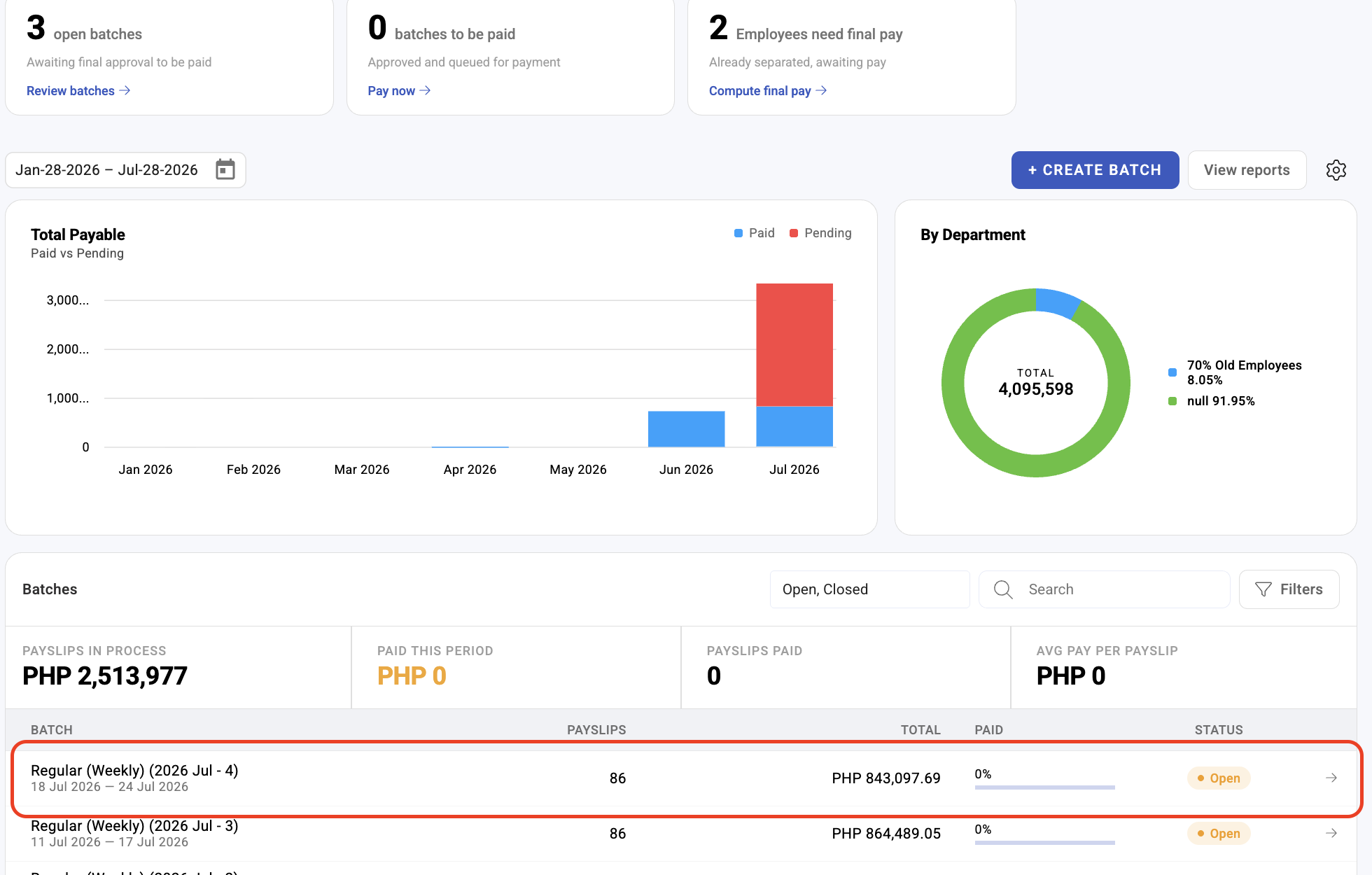1372x875 pixels.
Task: Toggle 70% Old Employees legend swatch
Action: 1172,372
